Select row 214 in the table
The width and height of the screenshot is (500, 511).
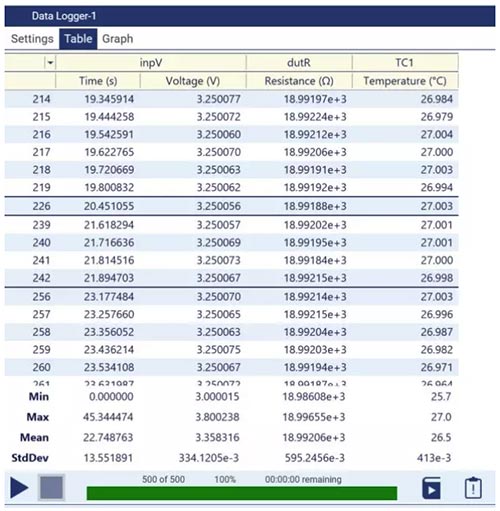(x=231, y=99)
